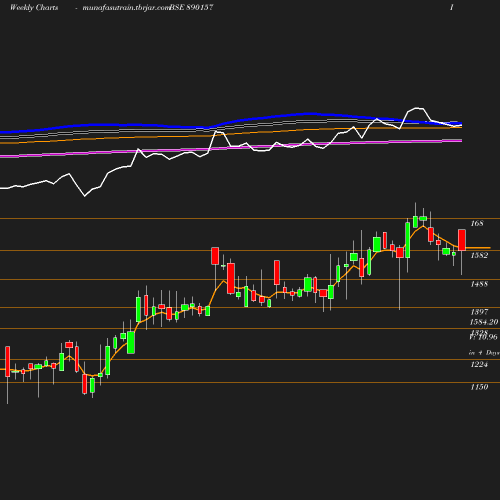This screenshot has width=500, height=500.
Task: Click the "1397" price level label
Action: point(479,312)
